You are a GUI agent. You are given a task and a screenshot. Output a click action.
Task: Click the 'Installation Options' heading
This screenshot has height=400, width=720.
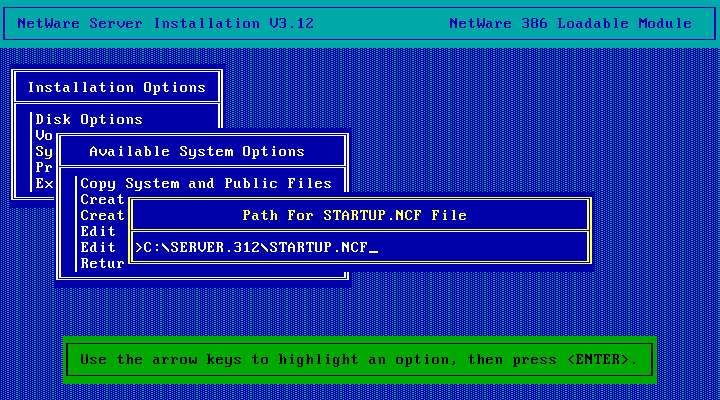coord(117,87)
